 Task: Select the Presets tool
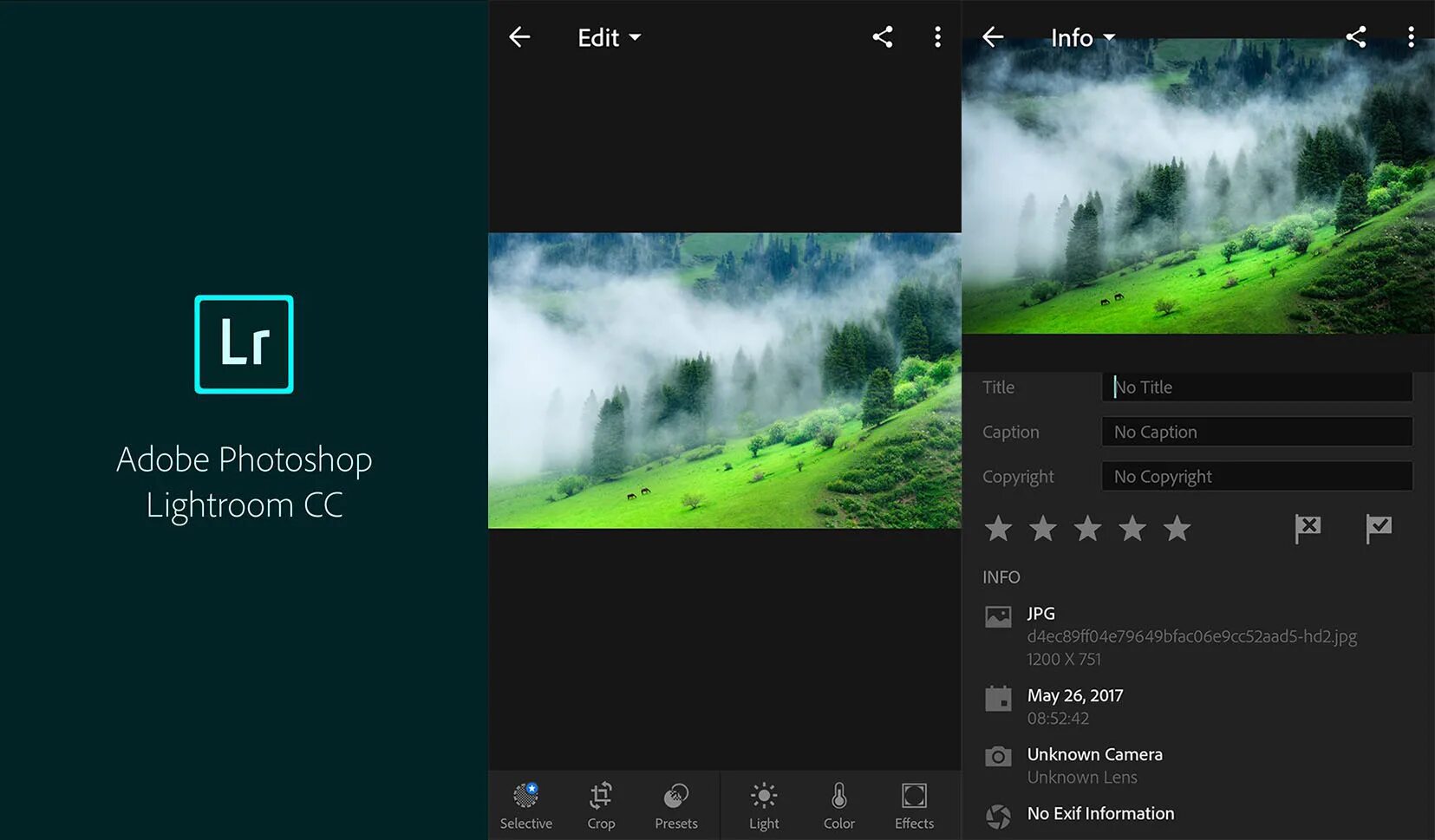pos(675,804)
